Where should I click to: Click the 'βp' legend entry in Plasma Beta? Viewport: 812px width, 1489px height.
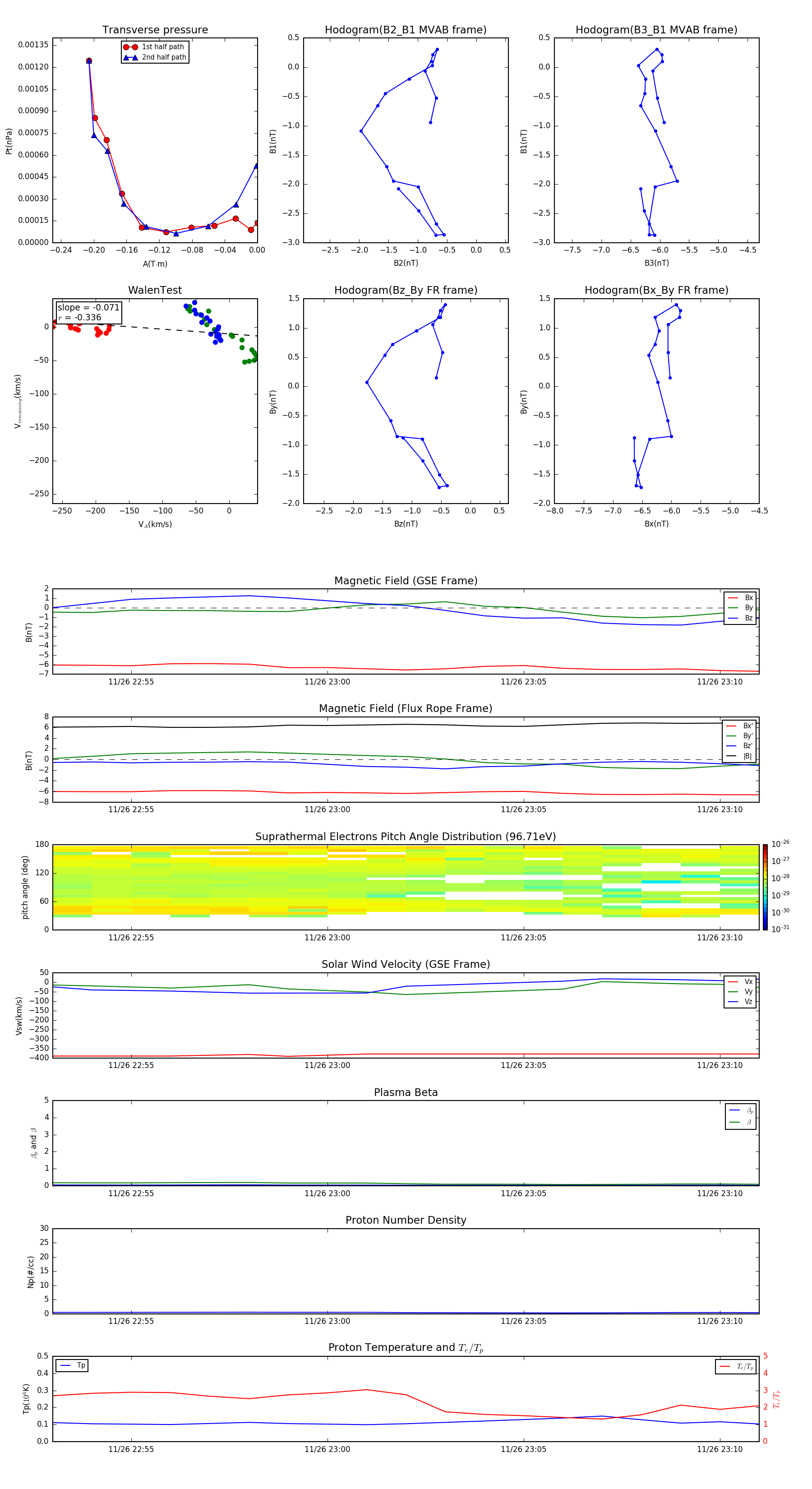pos(741,1110)
